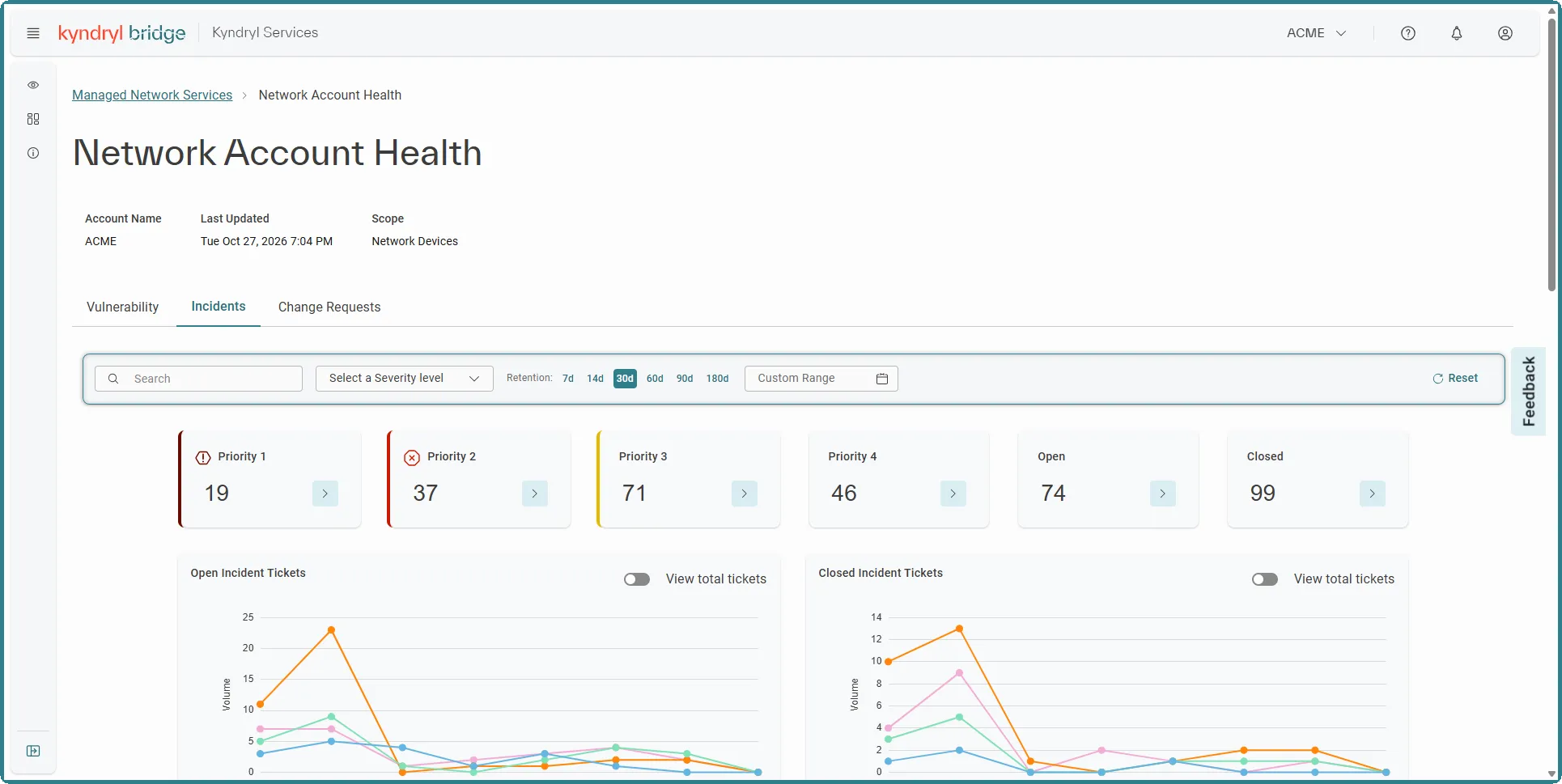Click the Kyndryl Bridge logo
The height and width of the screenshot is (784, 1562).
pyautogui.click(x=122, y=33)
